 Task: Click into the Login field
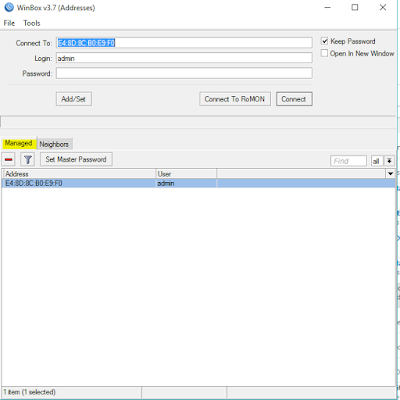pos(184,58)
